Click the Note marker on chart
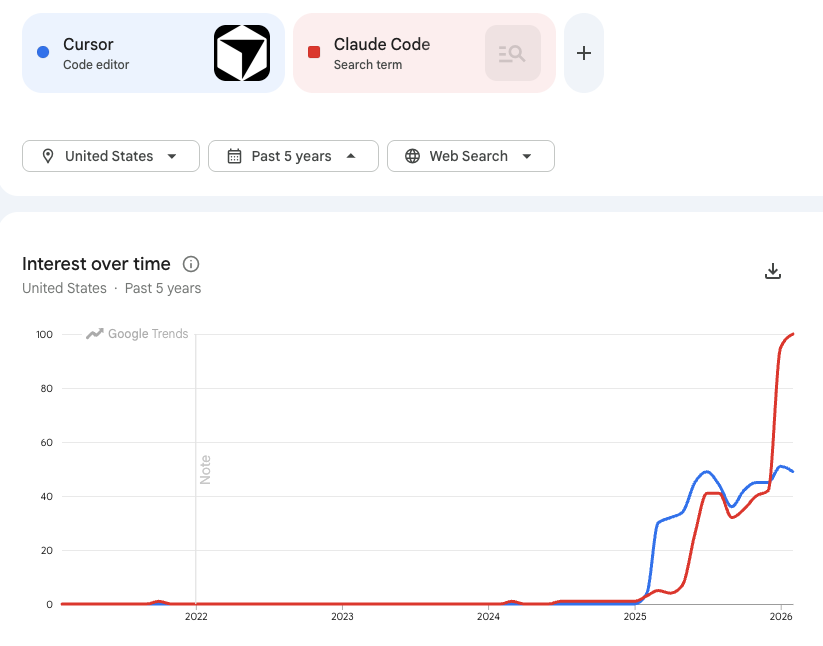This screenshot has width=823, height=646. click(x=205, y=470)
